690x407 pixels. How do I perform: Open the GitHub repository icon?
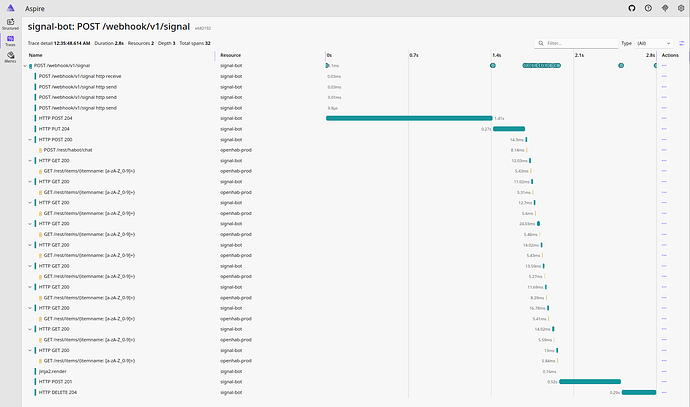[x=631, y=8]
